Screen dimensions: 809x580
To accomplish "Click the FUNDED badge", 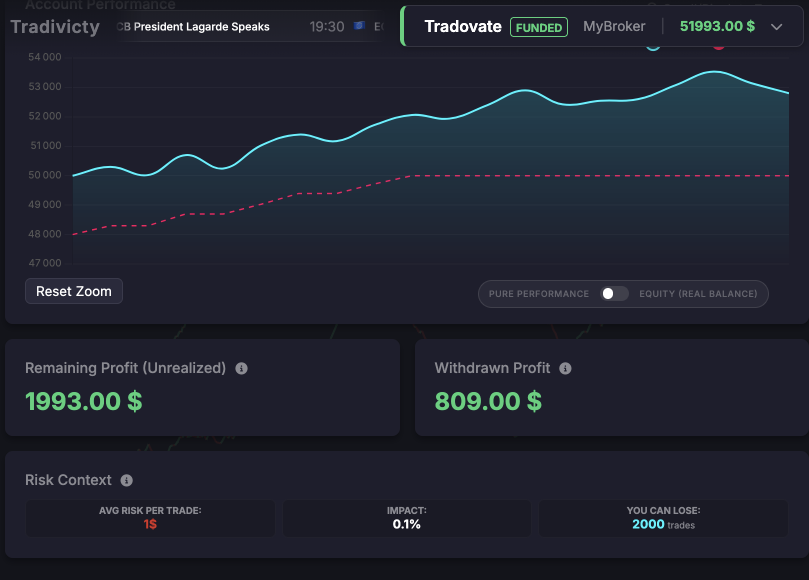I will tap(539, 27).
